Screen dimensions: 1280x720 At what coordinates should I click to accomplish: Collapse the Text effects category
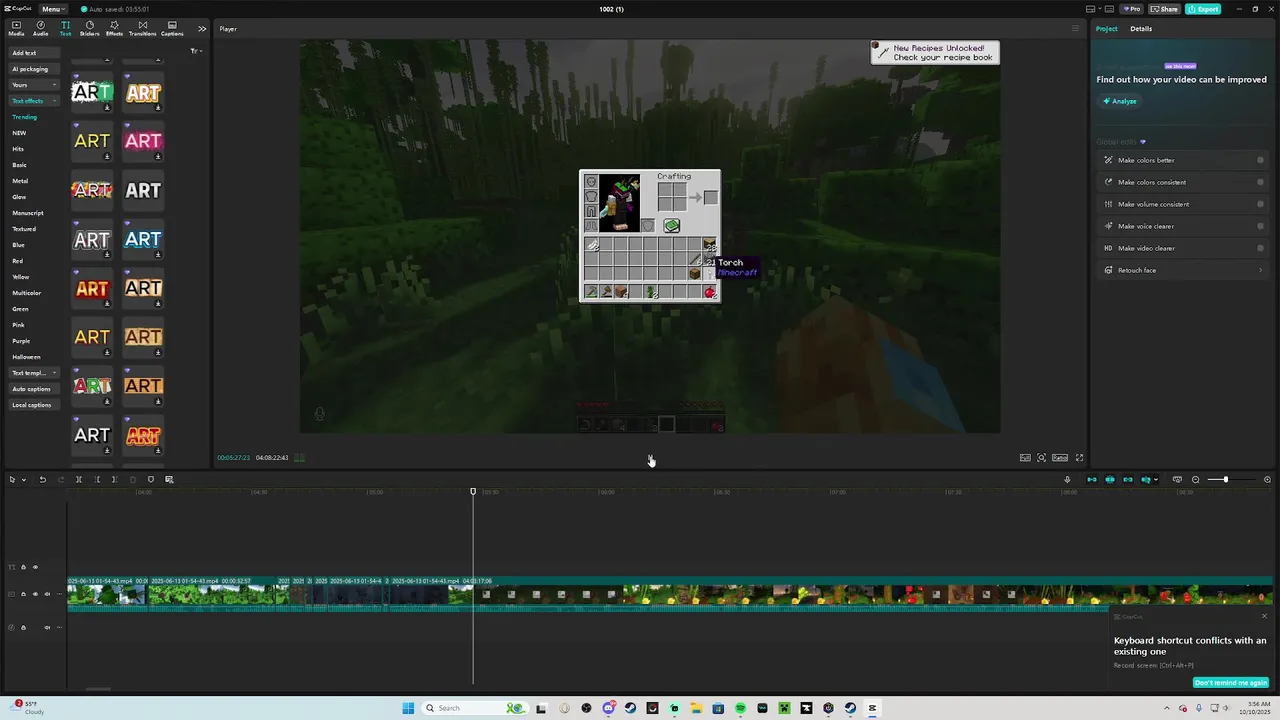34,101
